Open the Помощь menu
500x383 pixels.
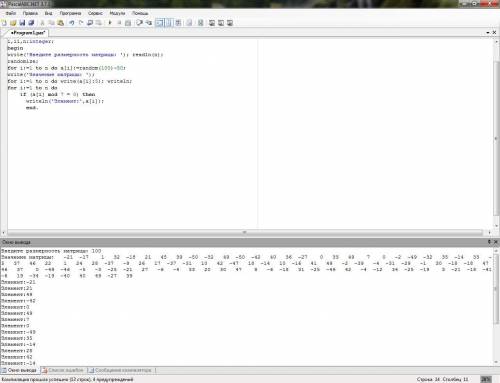[140, 13]
